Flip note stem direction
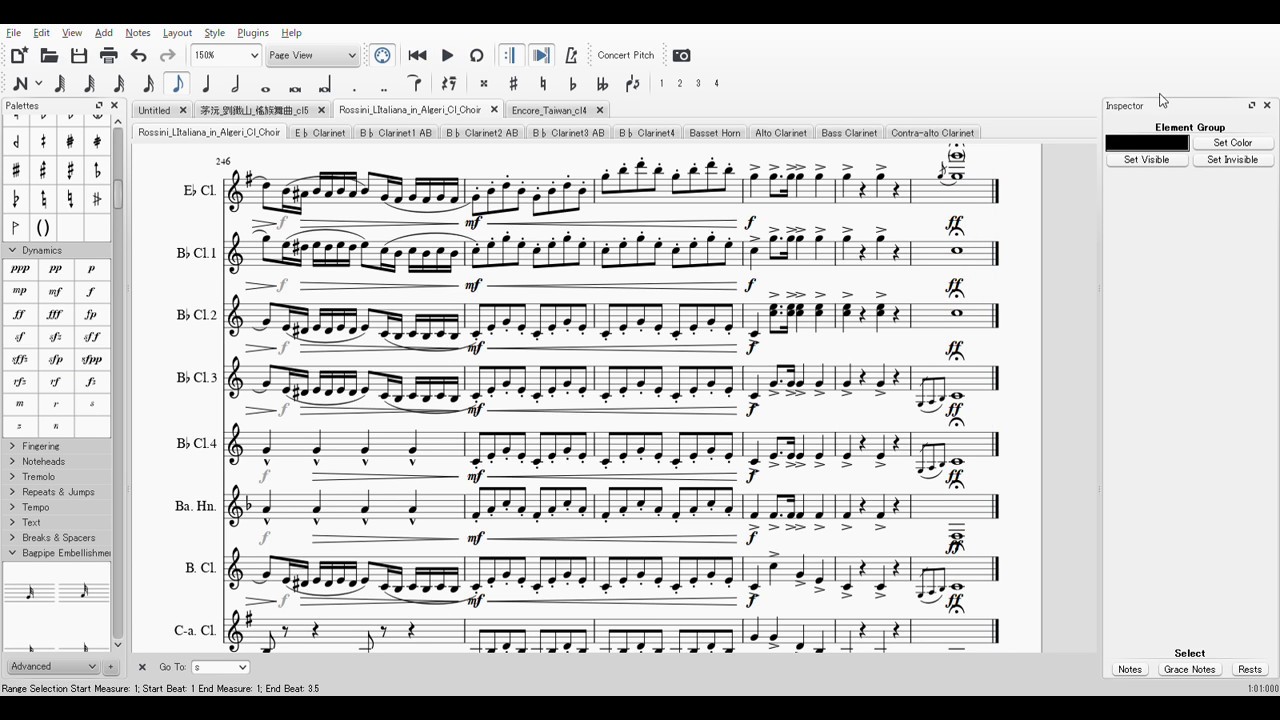Image resolution: width=1280 pixels, height=720 pixels. point(632,84)
